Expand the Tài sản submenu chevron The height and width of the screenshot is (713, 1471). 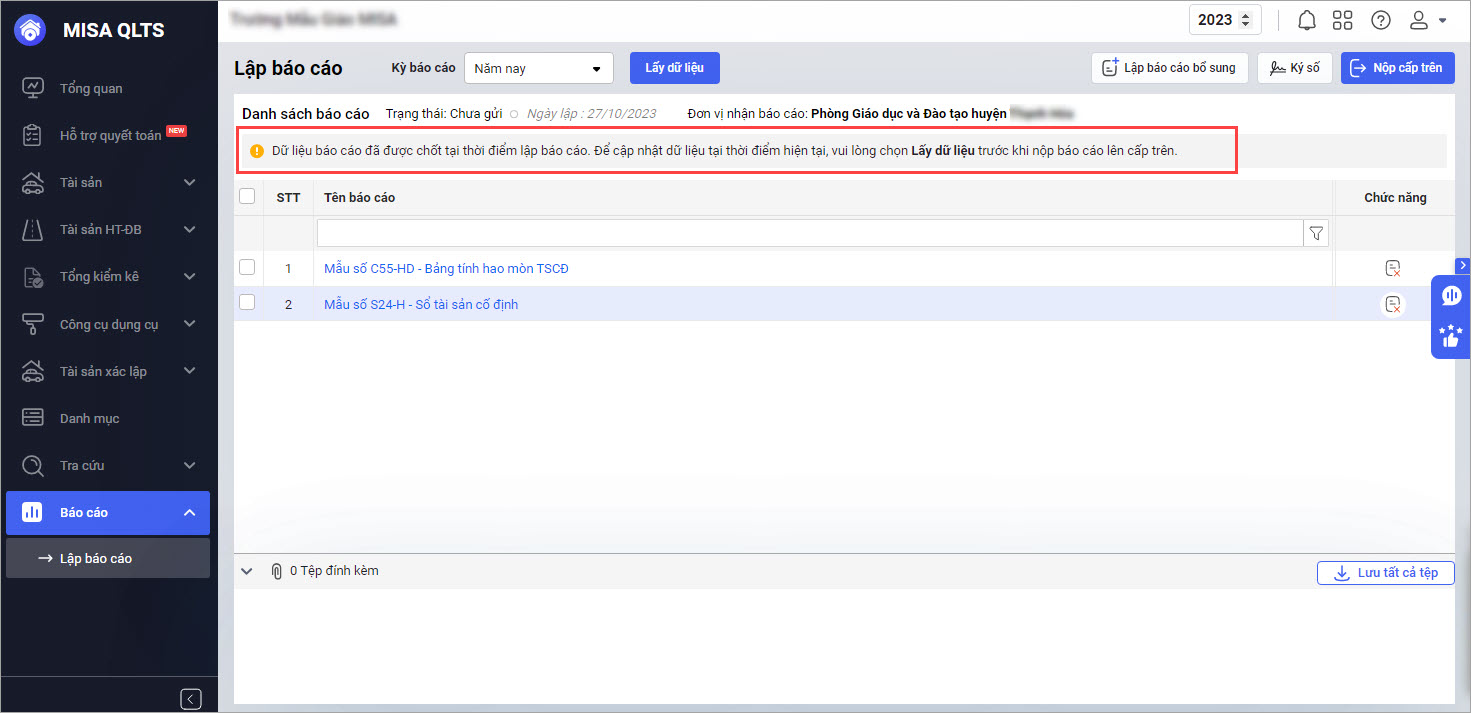(x=190, y=182)
